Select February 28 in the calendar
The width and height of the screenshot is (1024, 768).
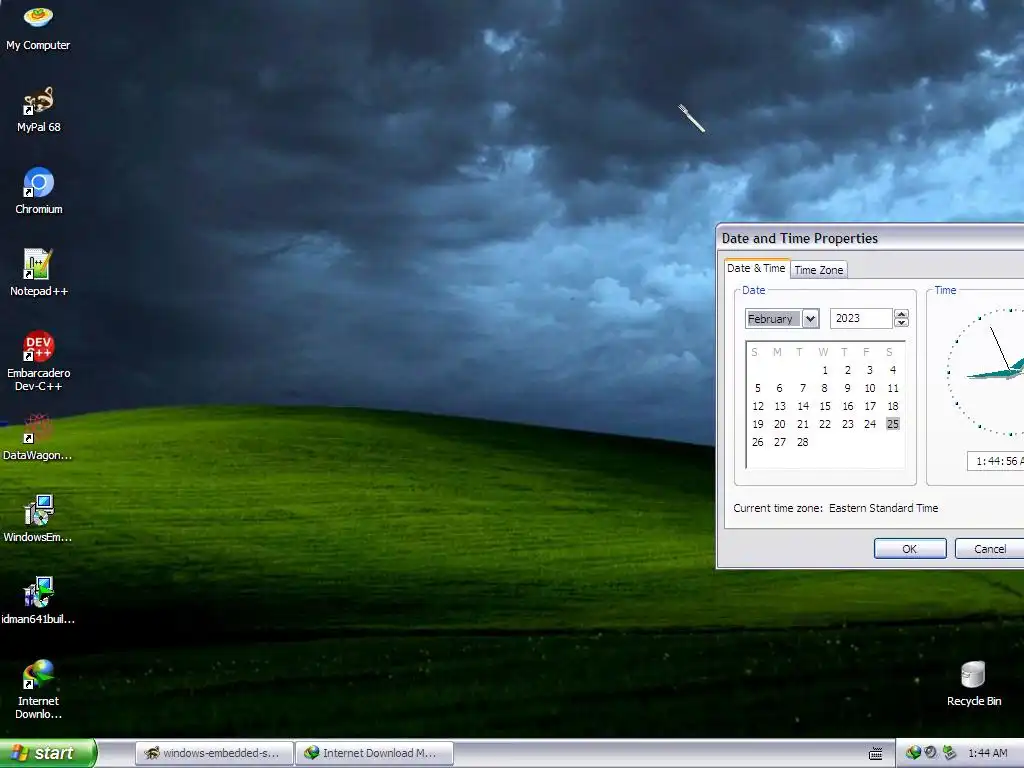803,442
